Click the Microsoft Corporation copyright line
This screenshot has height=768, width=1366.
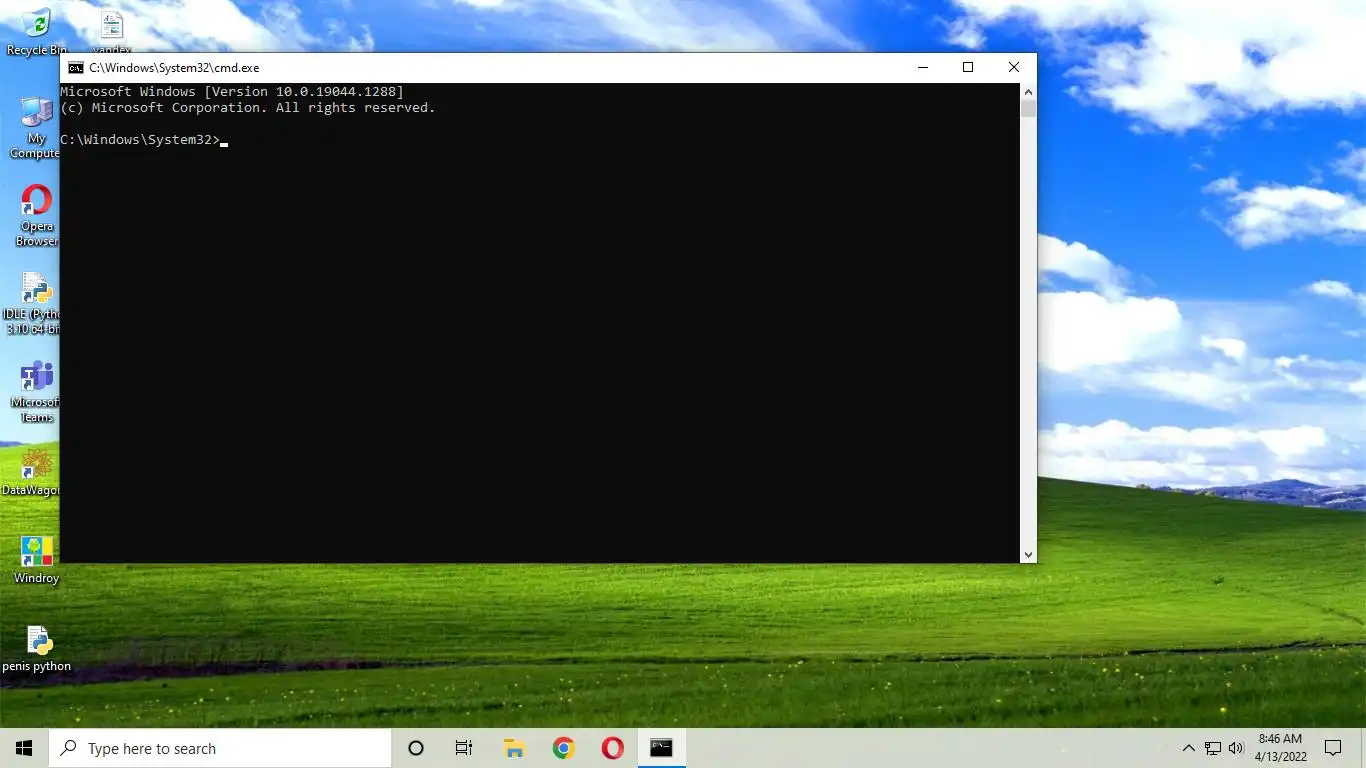pyautogui.click(x=248, y=107)
